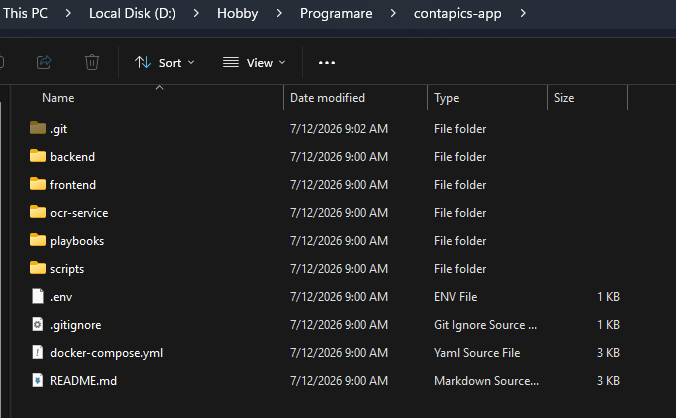Click the 1 KB size of .gitignore
This screenshot has width=676, height=418.
tap(608, 324)
